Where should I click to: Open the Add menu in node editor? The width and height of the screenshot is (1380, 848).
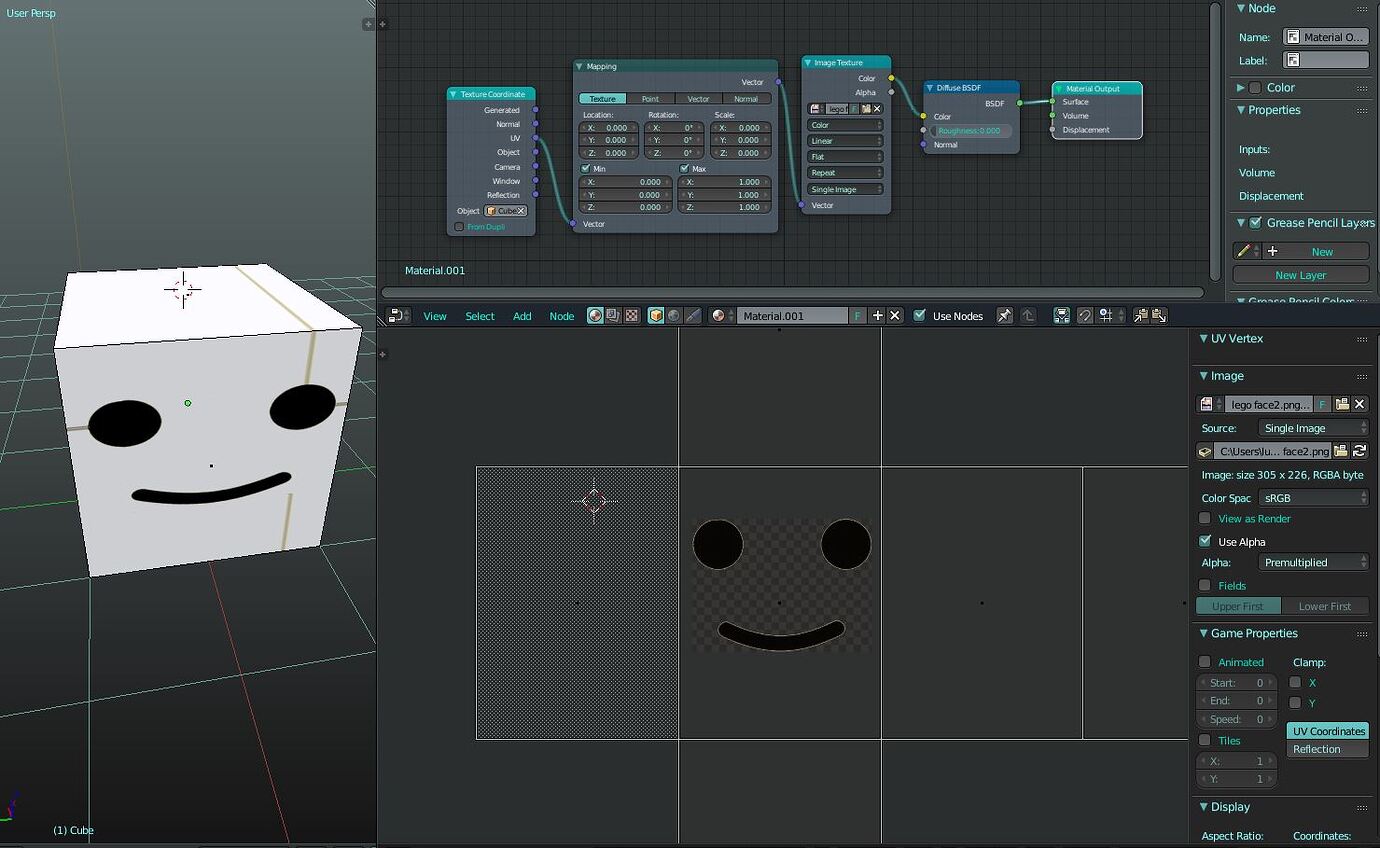pos(522,316)
